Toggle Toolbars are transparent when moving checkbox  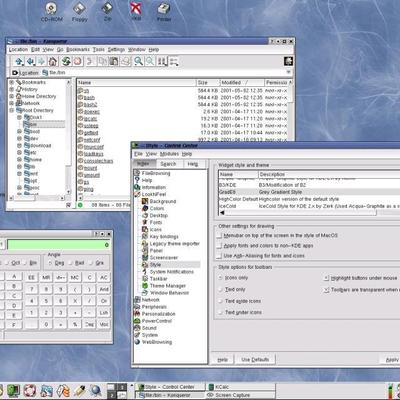[326, 290]
